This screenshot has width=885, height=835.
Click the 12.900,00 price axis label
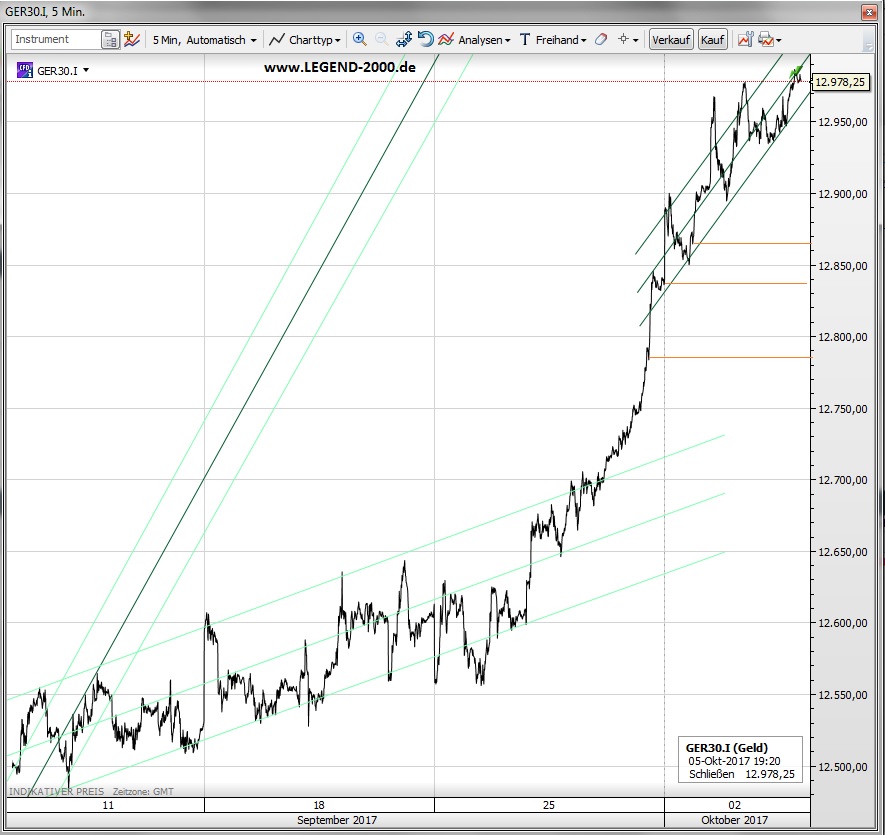843,194
